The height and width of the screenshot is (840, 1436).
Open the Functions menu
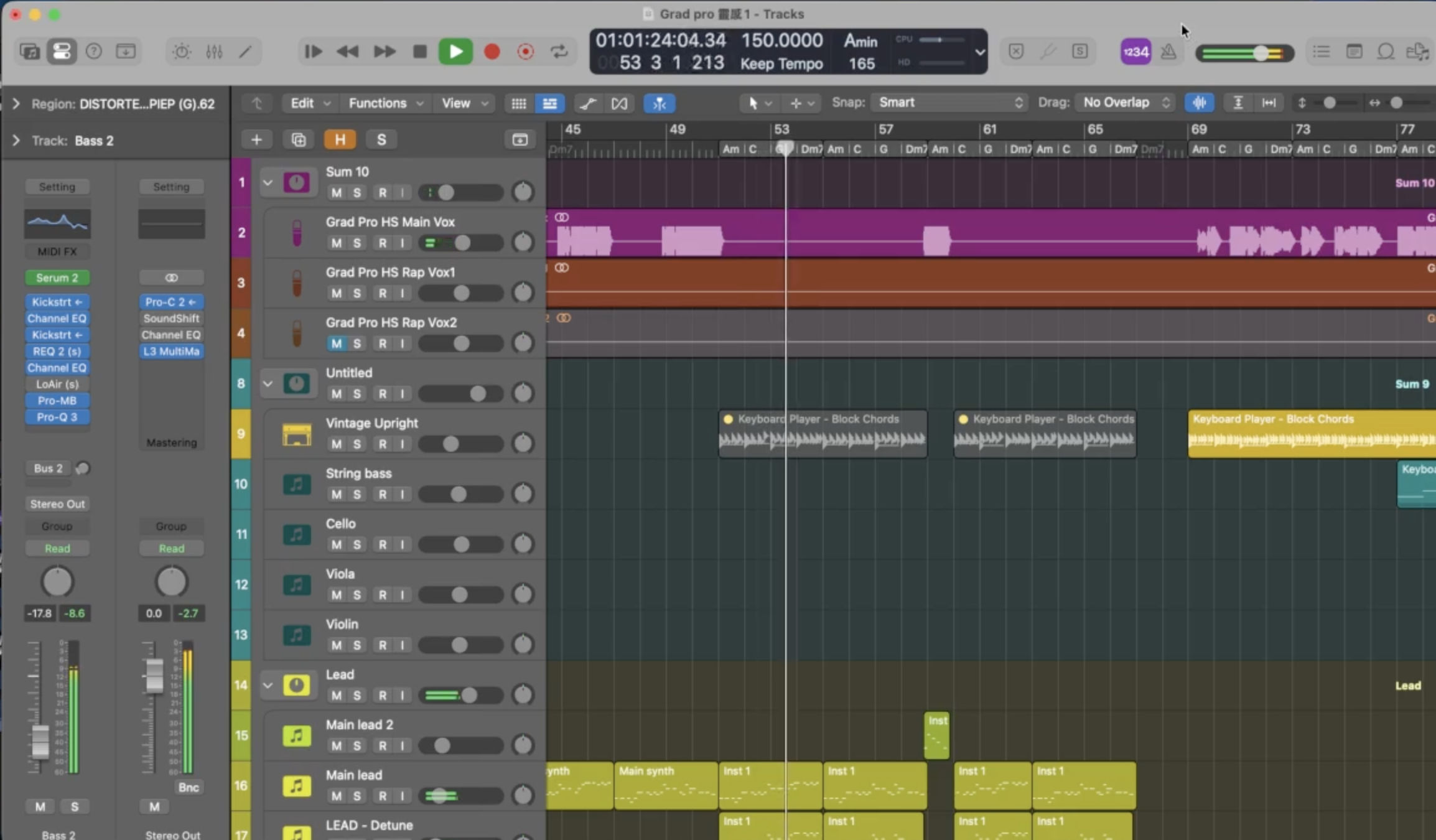386,103
